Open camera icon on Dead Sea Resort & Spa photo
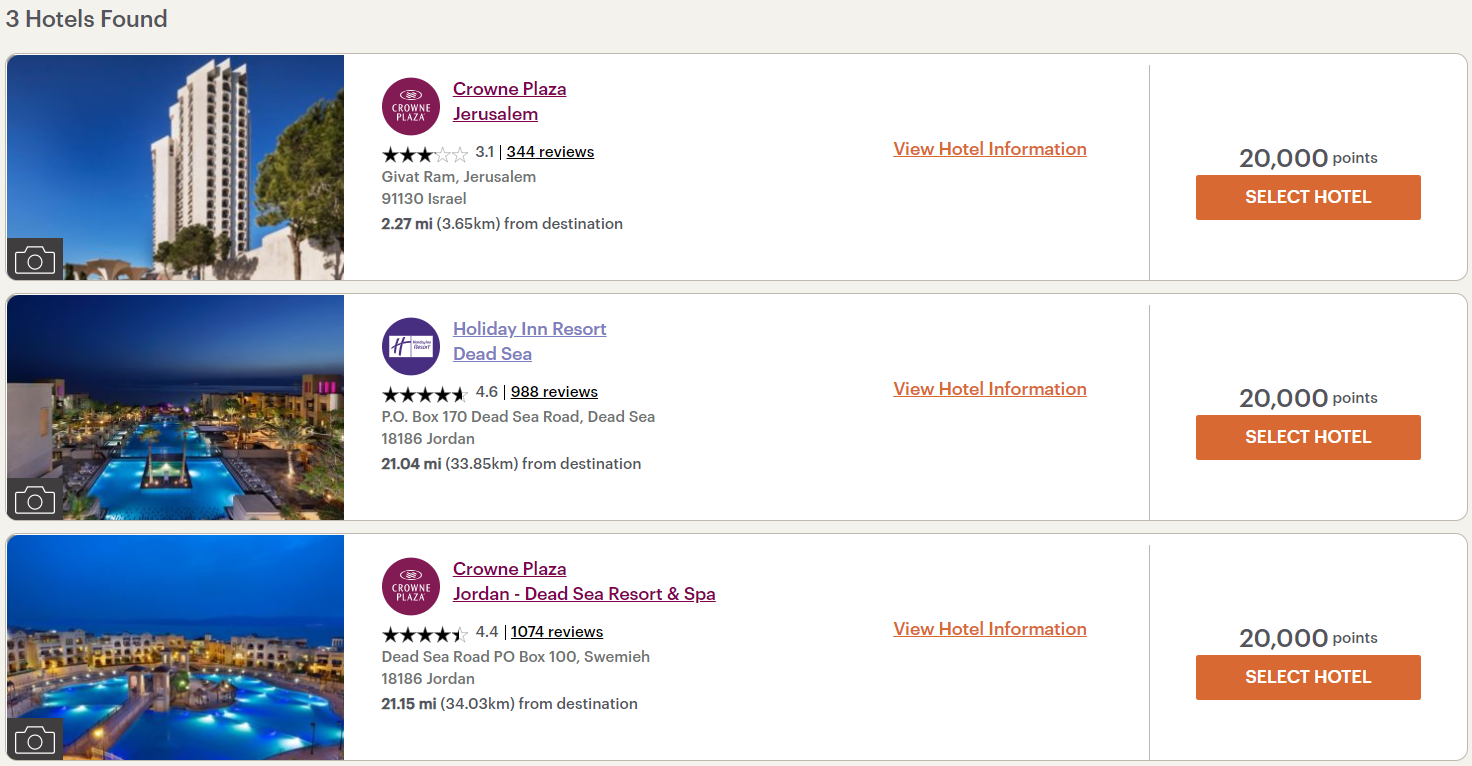Screen dimensions: 1472x766 pos(35,740)
